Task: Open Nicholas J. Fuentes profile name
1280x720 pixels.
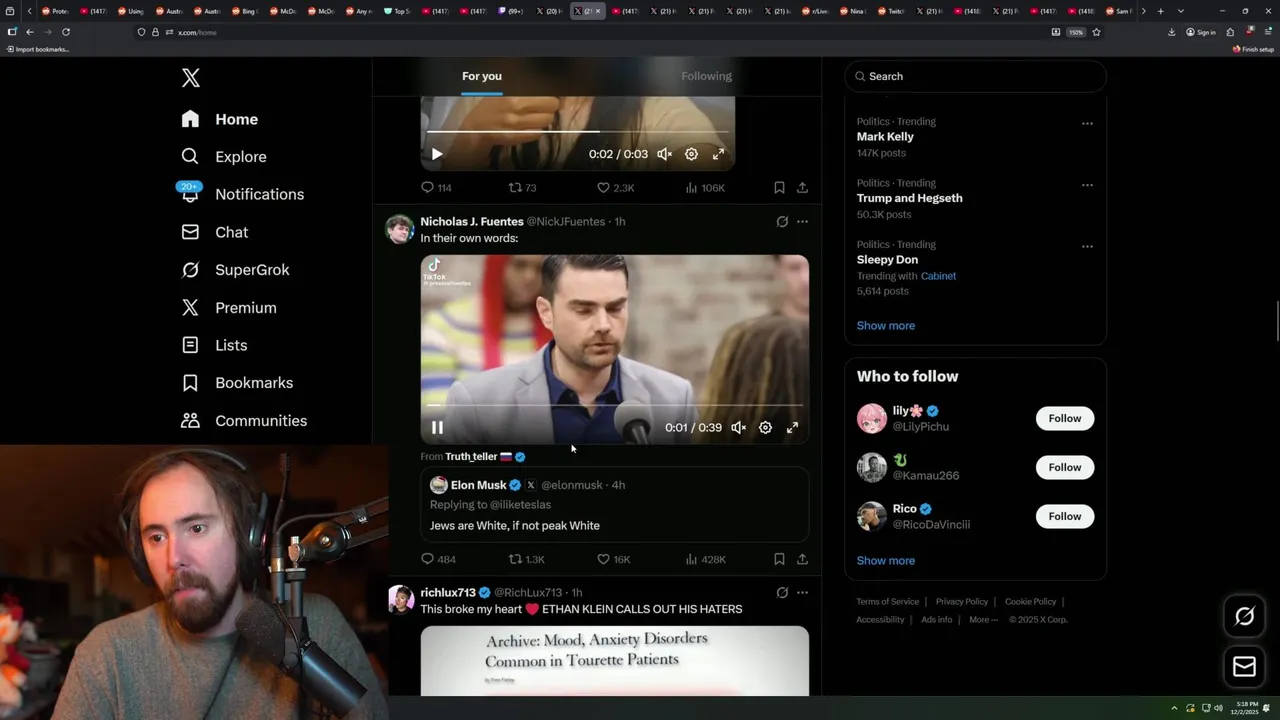Action: (x=472, y=221)
